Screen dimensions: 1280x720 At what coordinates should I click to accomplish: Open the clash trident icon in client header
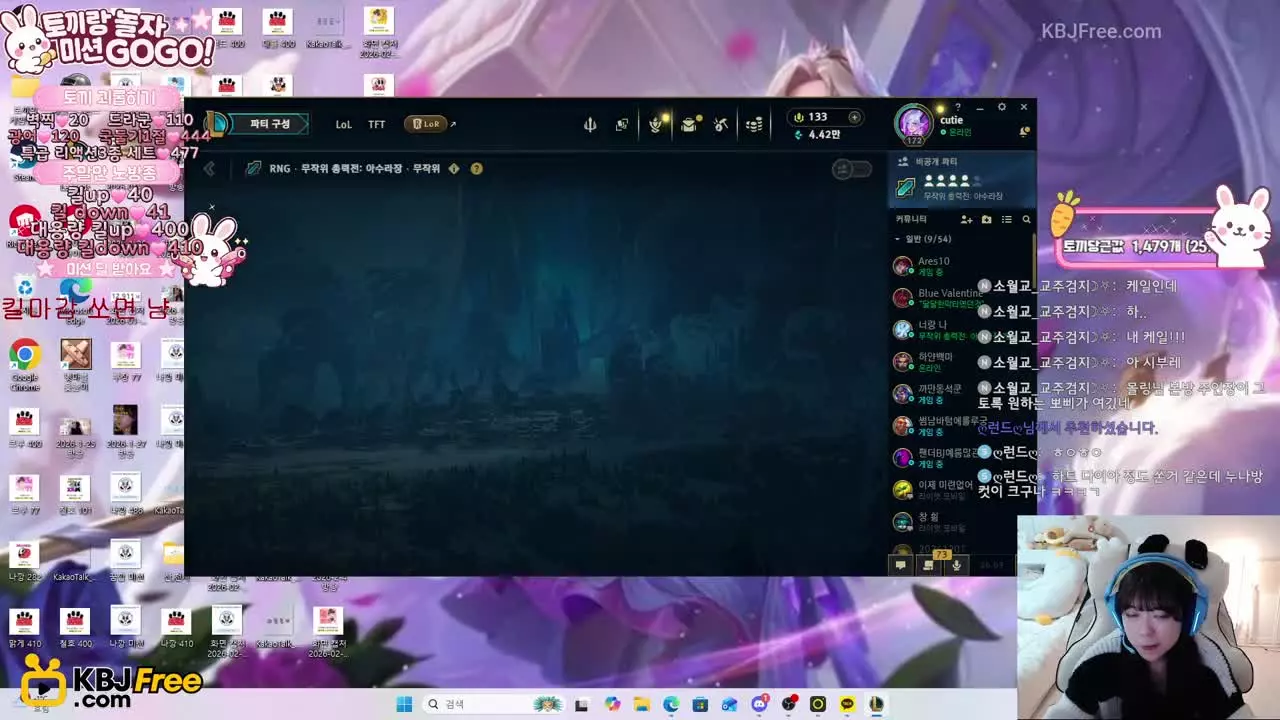(x=590, y=124)
